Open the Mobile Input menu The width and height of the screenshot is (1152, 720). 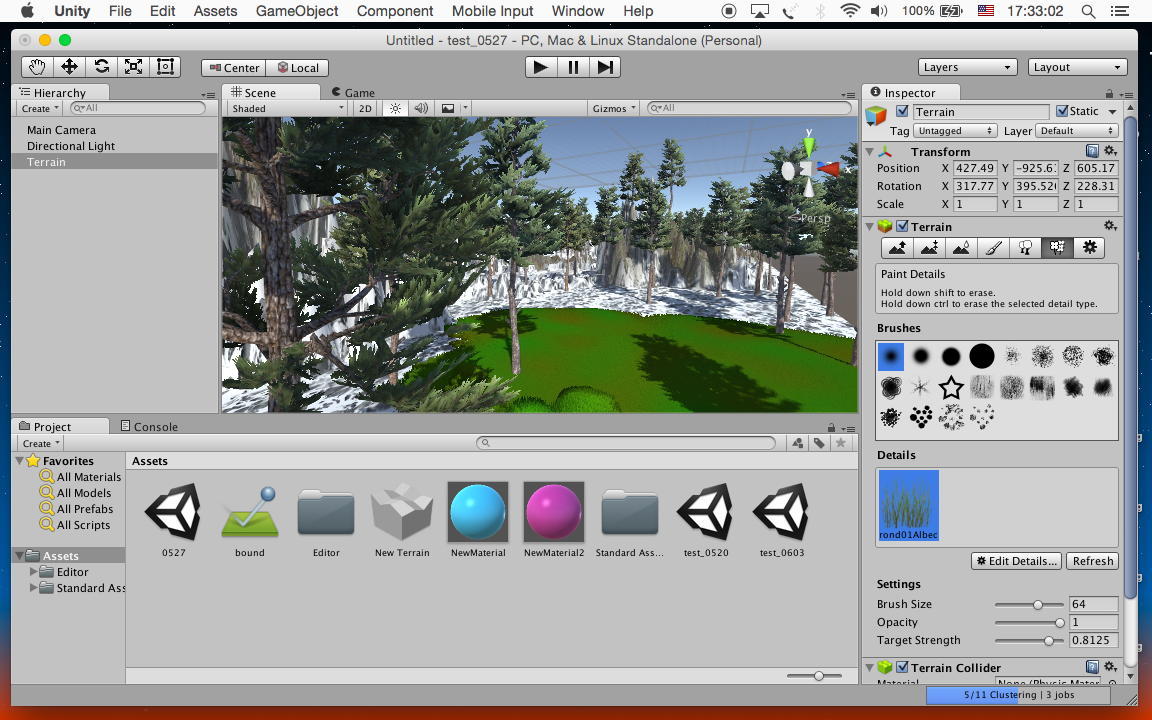point(492,11)
